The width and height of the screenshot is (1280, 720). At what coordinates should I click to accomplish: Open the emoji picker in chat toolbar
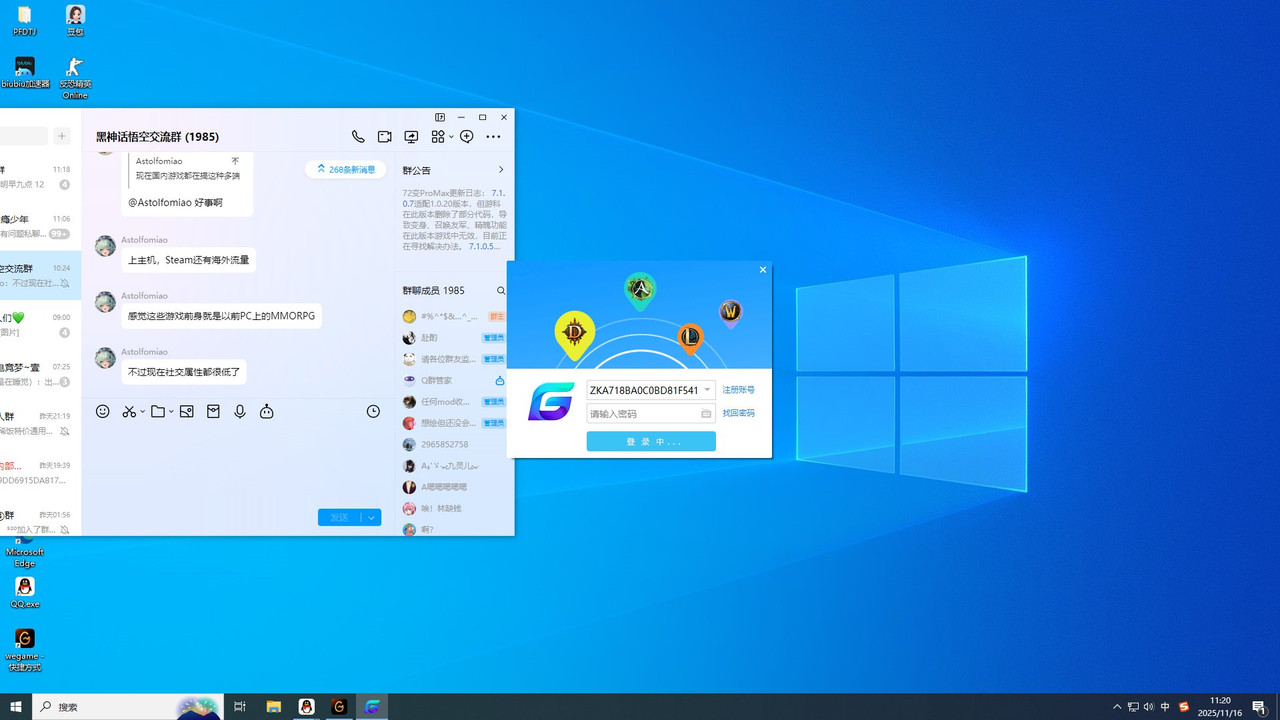click(x=102, y=411)
